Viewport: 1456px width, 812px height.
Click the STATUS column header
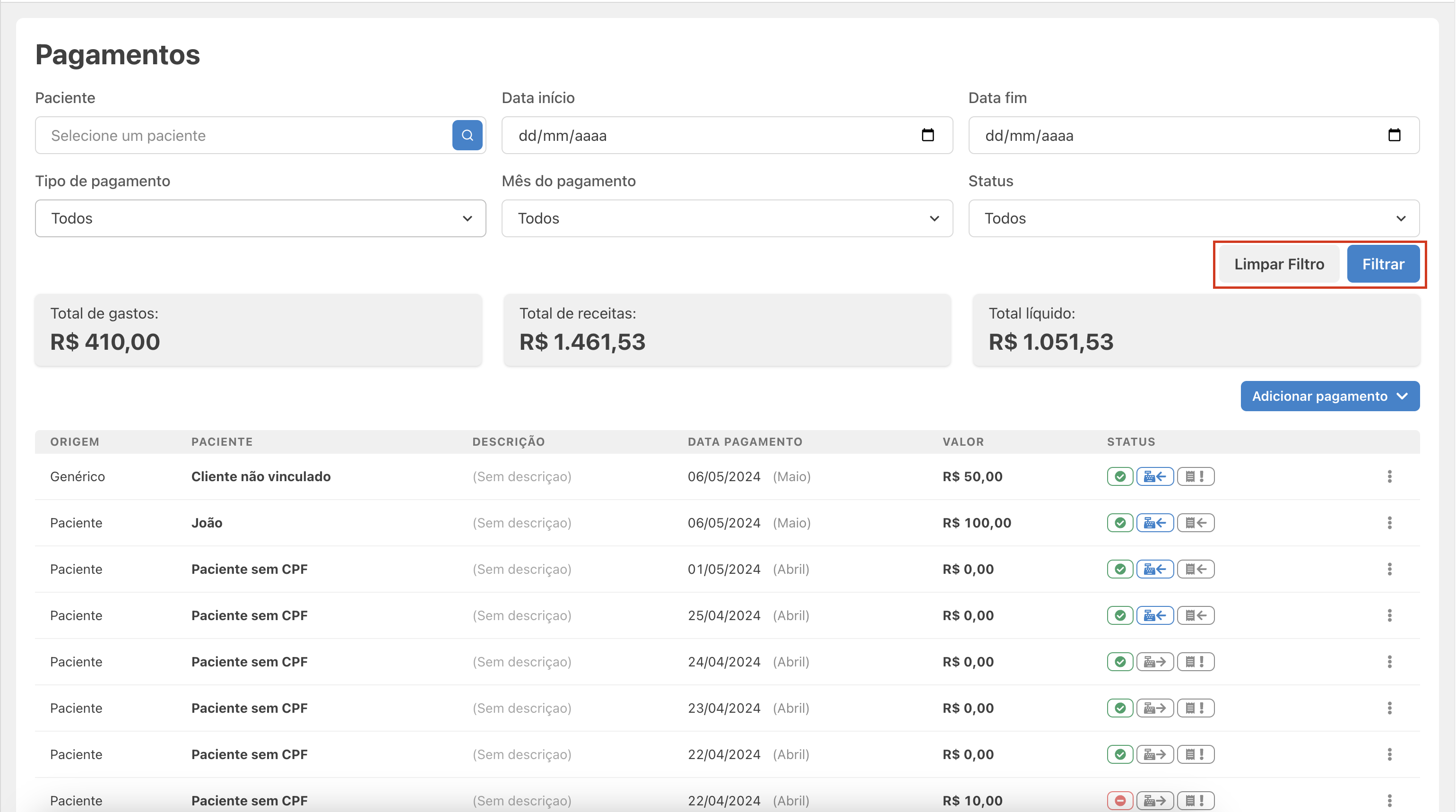pos(1131,442)
